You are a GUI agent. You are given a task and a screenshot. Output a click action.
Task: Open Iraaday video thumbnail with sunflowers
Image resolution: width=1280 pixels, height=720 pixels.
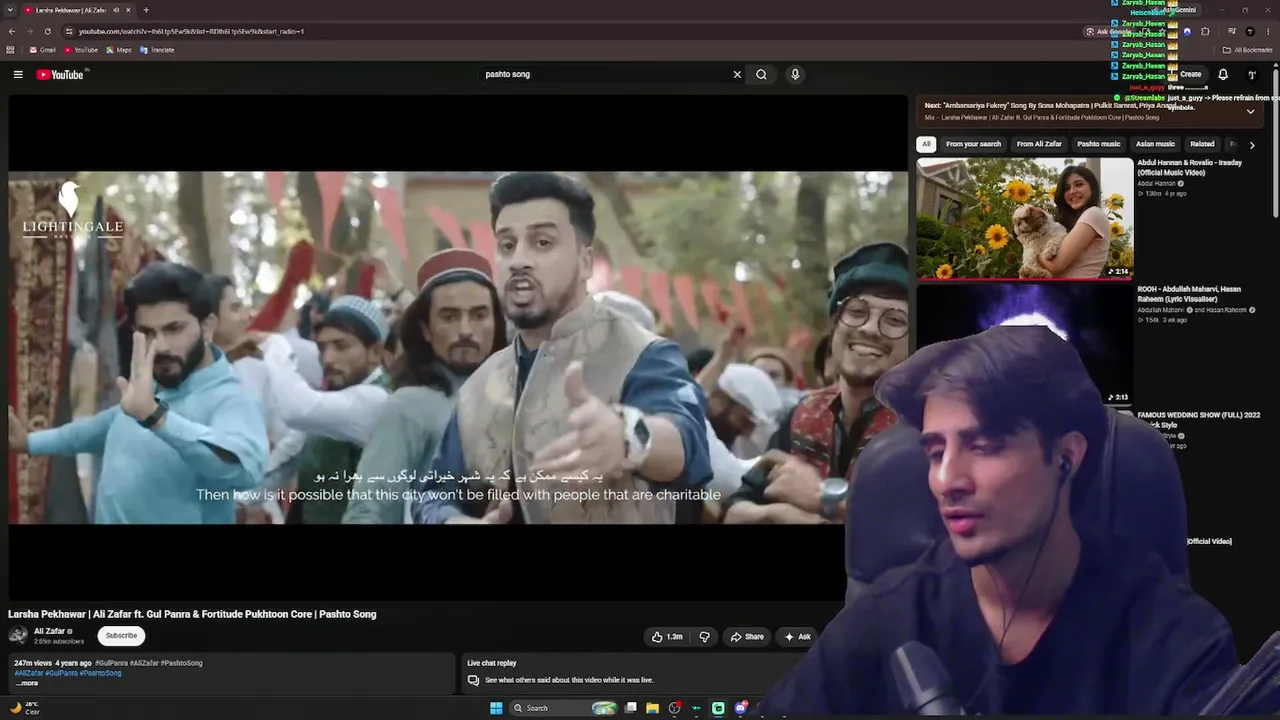[1025, 218]
